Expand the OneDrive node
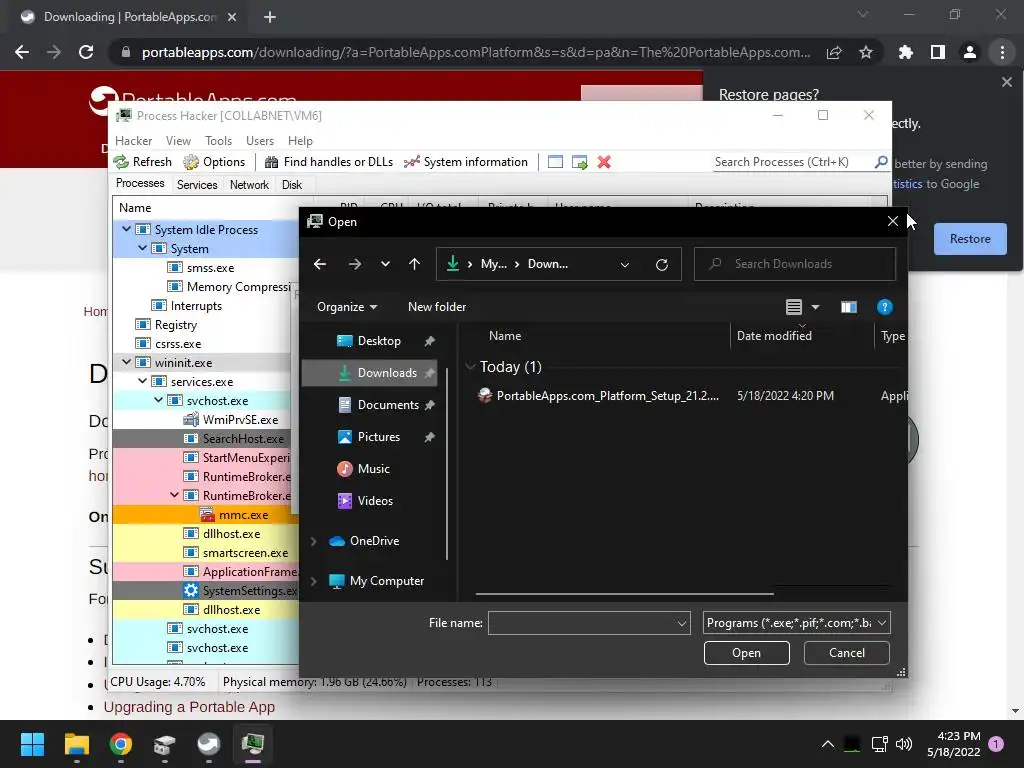 tap(313, 541)
